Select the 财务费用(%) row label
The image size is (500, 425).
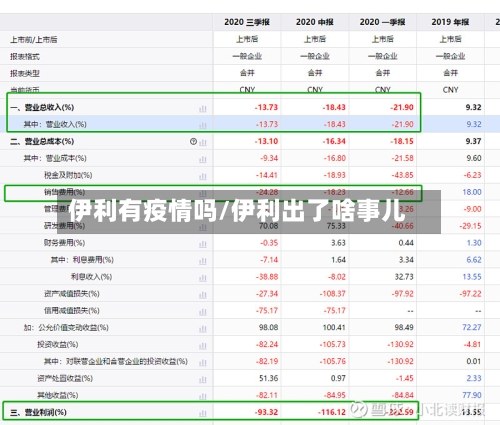(x=64, y=243)
